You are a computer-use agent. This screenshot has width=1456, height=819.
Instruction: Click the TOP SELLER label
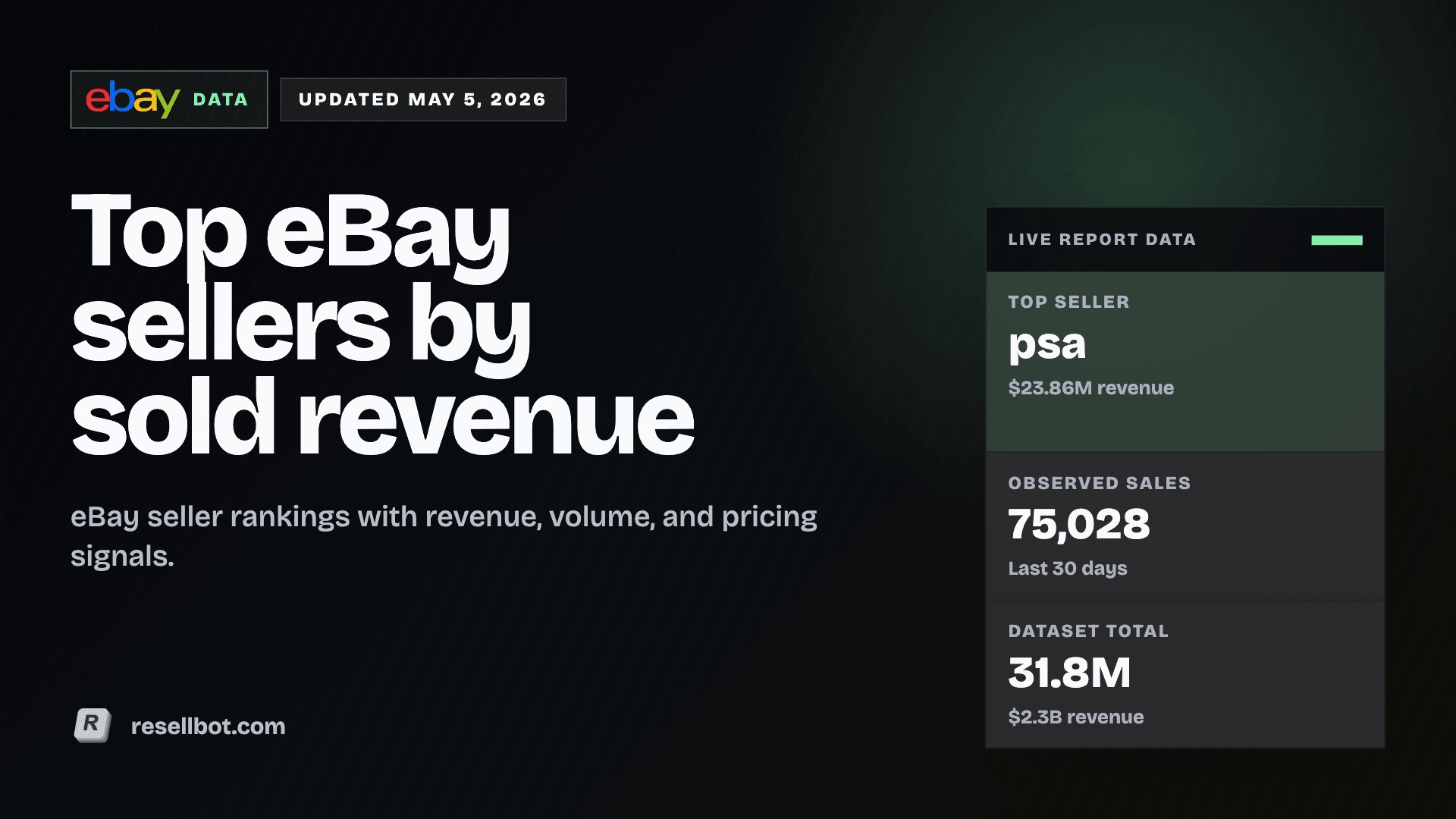click(1069, 302)
